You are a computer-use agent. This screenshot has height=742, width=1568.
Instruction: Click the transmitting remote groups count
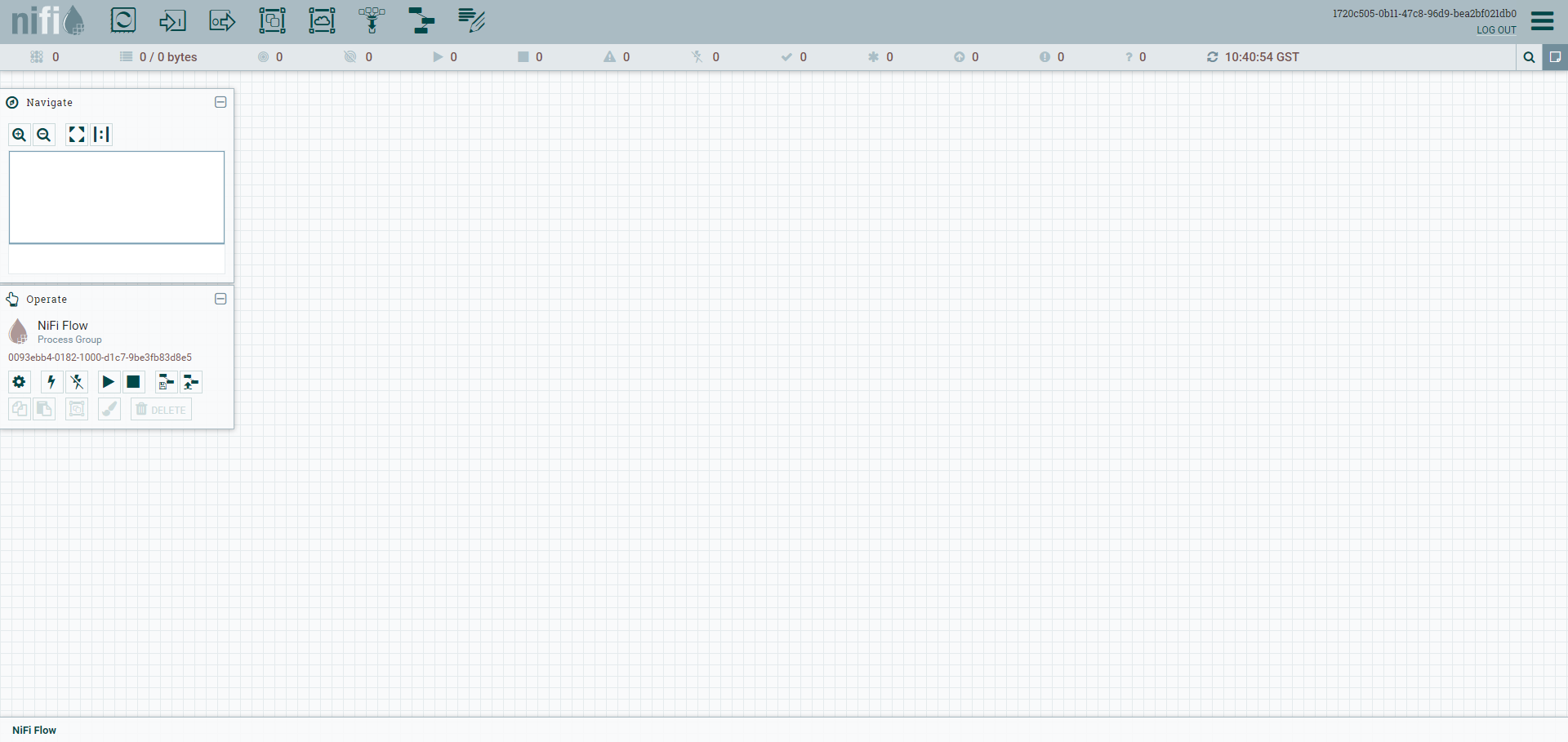tap(270, 57)
